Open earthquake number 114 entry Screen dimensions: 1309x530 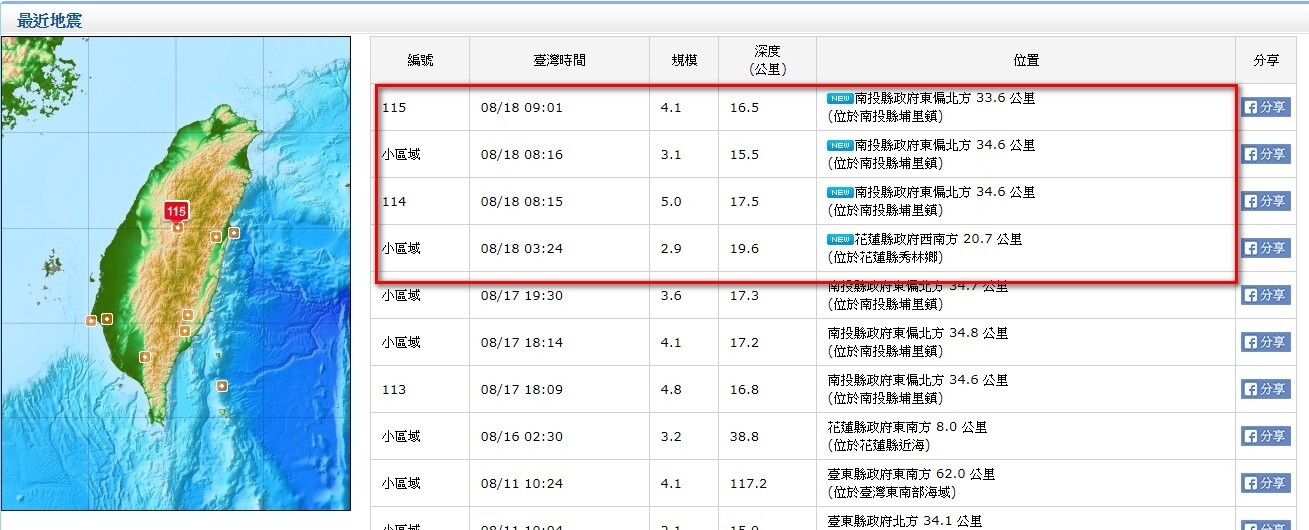point(393,201)
